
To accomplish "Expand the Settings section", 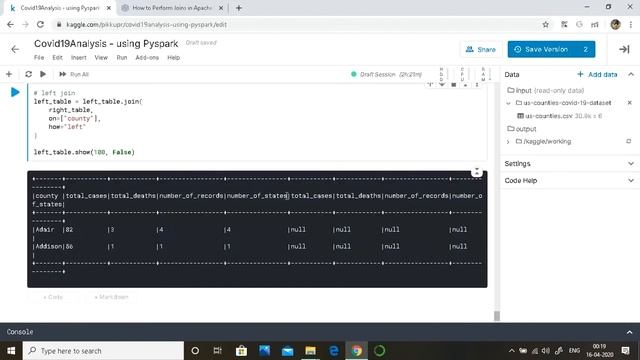I will pyautogui.click(x=570, y=164).
